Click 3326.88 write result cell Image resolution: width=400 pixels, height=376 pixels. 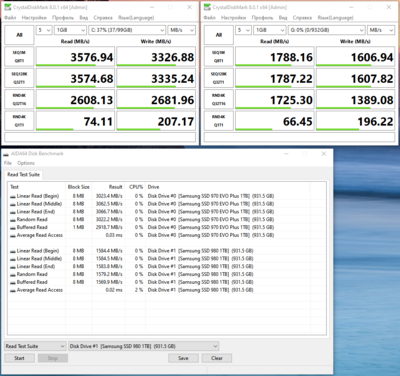point(156,57)
